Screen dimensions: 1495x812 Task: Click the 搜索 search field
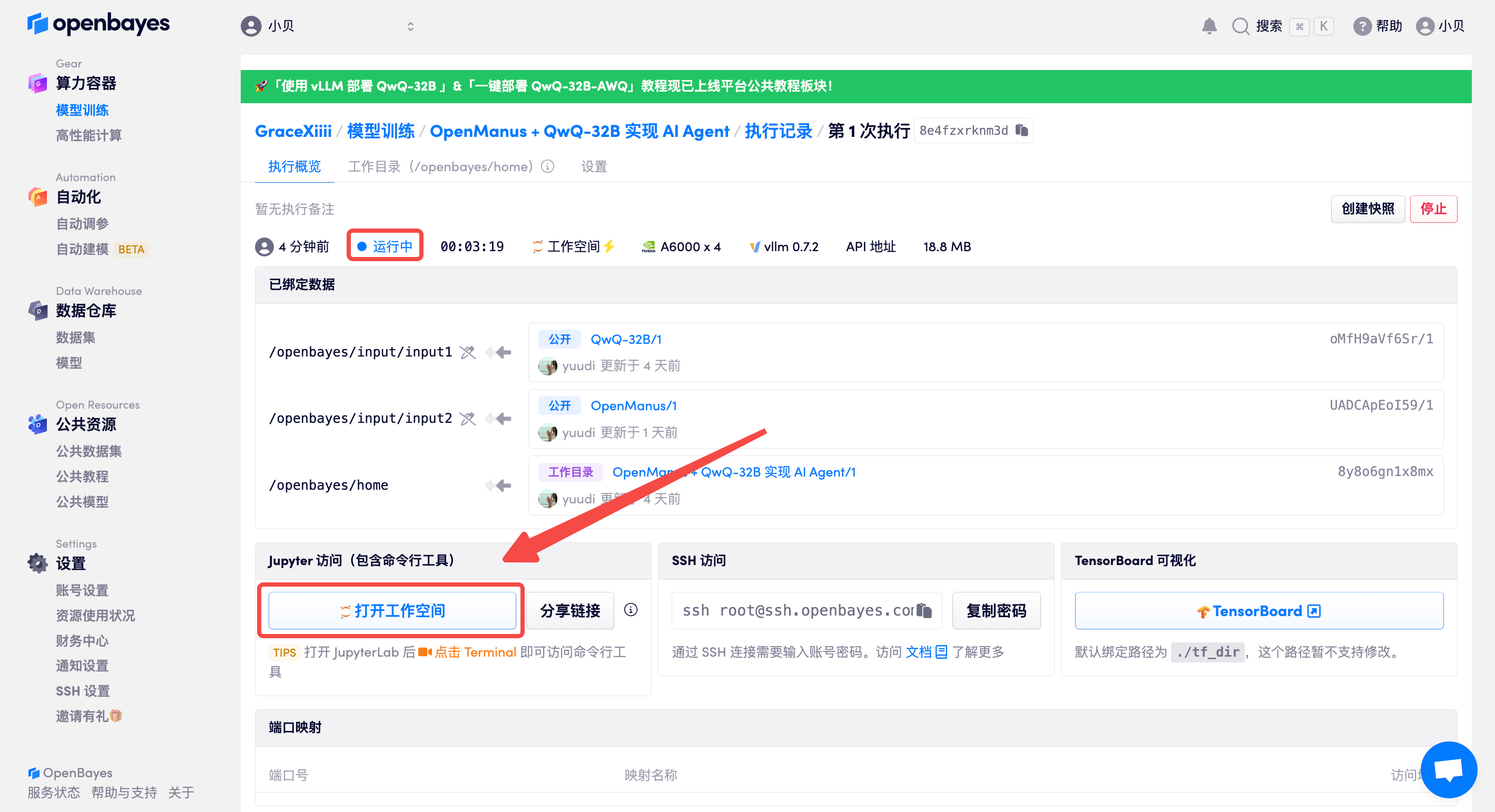pos(1268,26)
